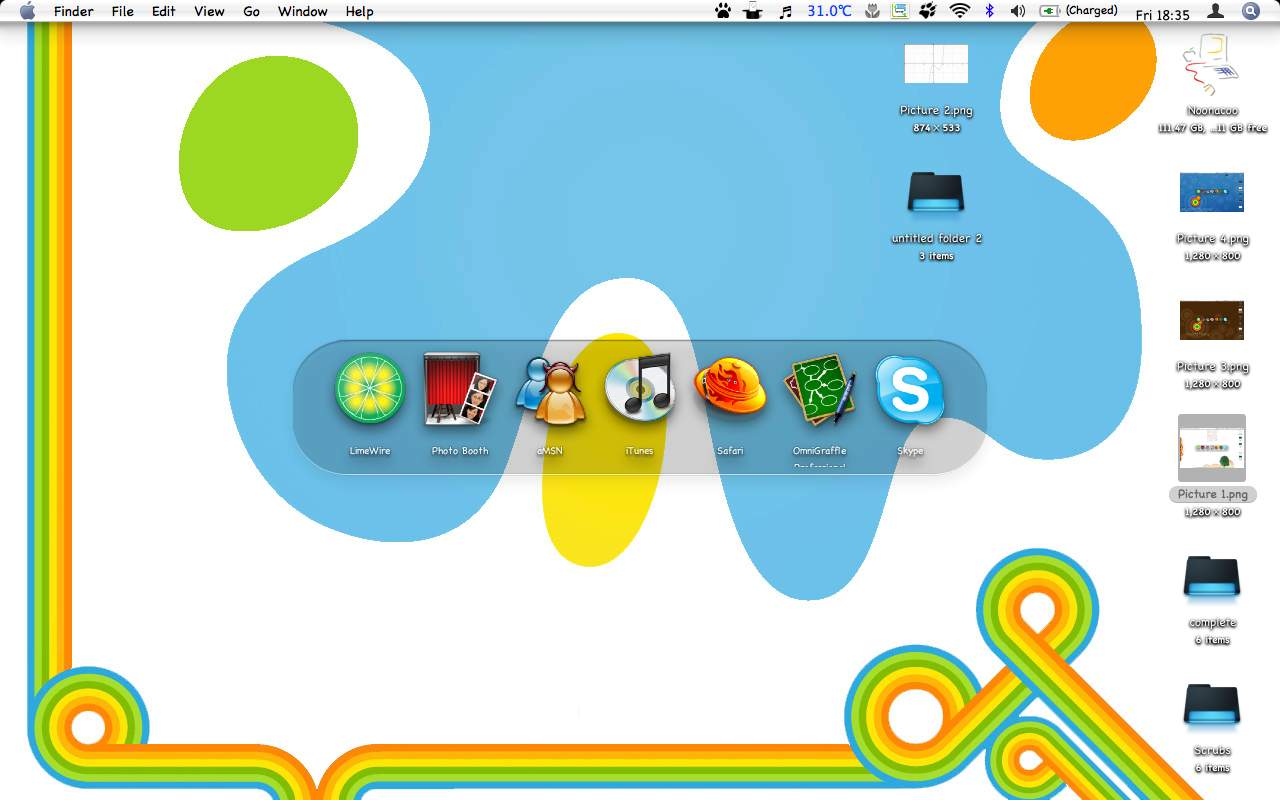The image size is (1280, 800).
Task: Select the Noonacao hard drive icon
Action: point(1212,64)
